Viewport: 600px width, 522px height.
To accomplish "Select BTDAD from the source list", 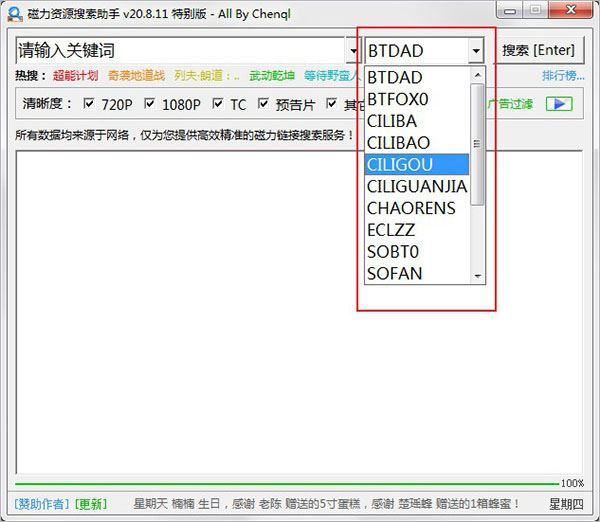I will click(417, 77).
